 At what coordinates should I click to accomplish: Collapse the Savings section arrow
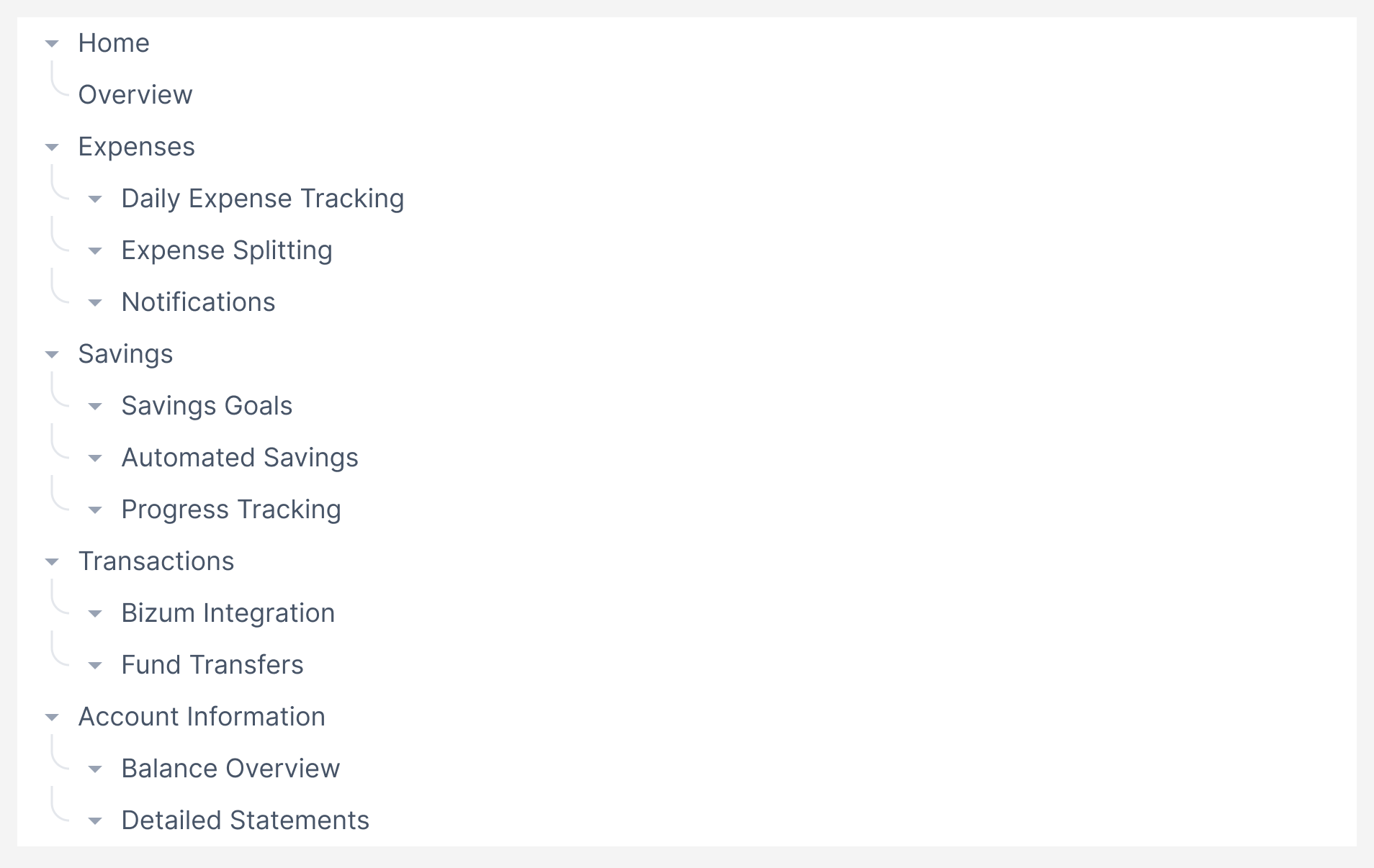[x=52, y=355]
